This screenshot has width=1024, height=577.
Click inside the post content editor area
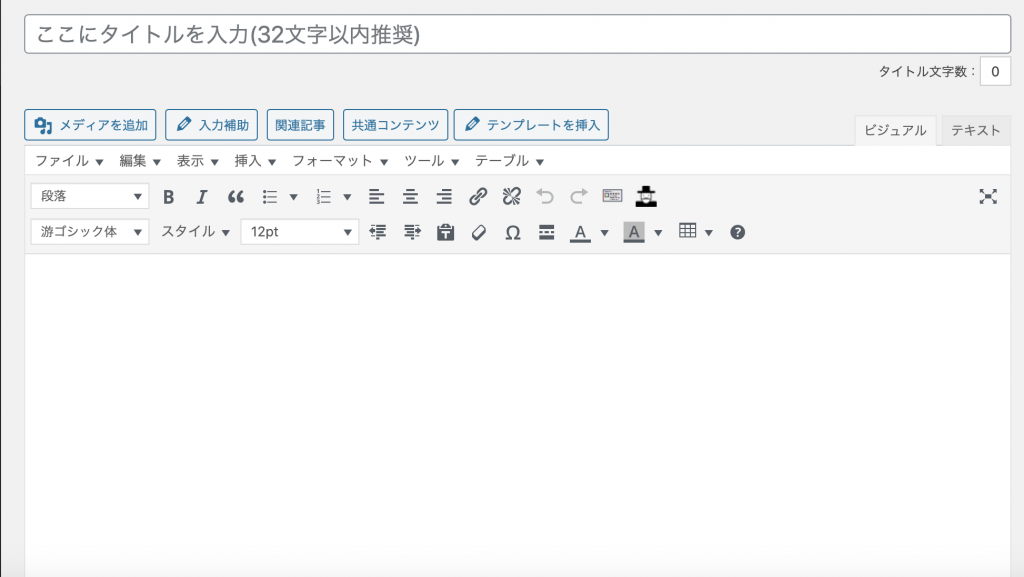point(517,415)
